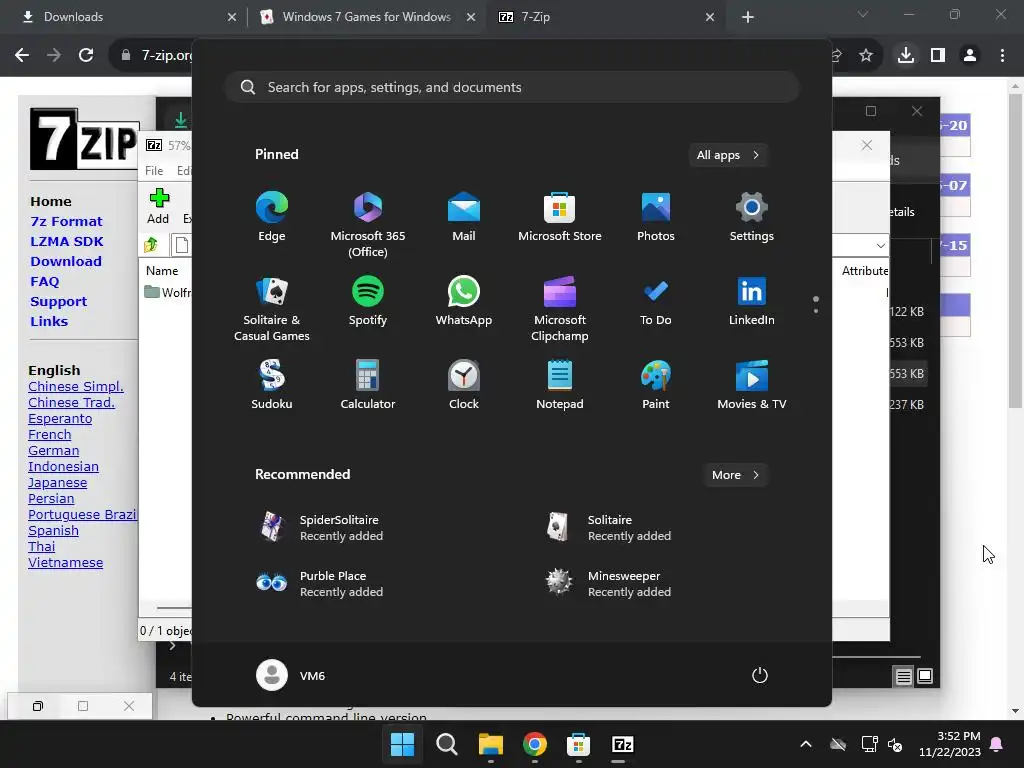The image size is (1024, 768).
Task: Reload the 7-zip.org page
Action: pos(86,56)
